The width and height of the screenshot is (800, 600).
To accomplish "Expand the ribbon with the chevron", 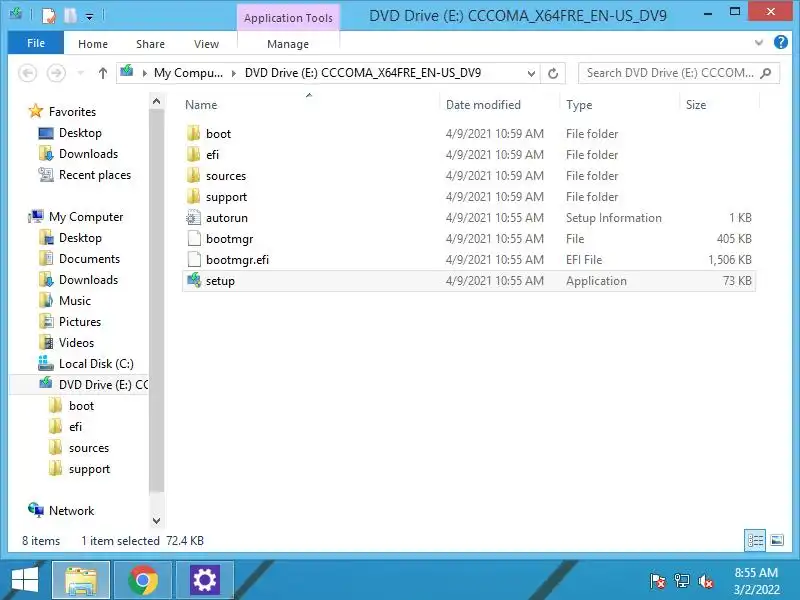I will click(759, 42).
